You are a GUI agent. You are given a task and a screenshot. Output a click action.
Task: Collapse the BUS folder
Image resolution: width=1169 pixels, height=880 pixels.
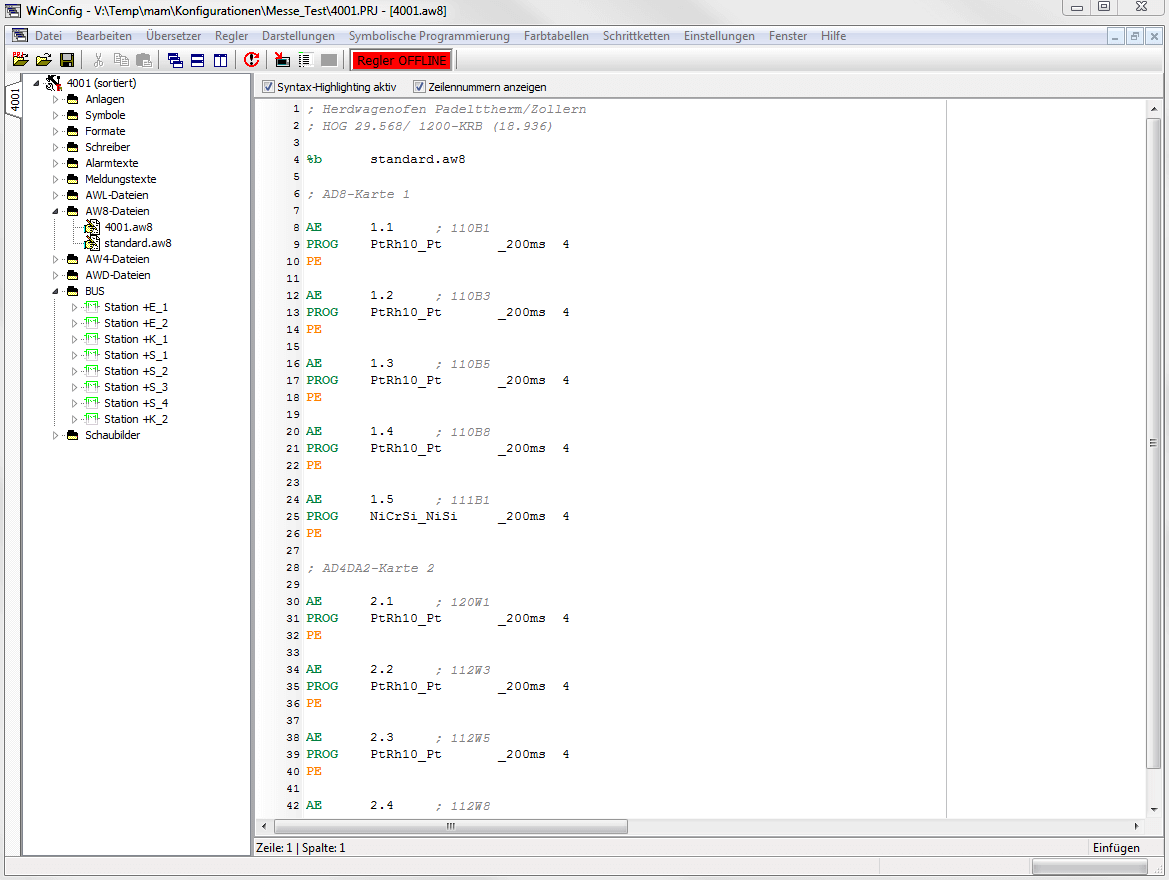pos(55,292)
